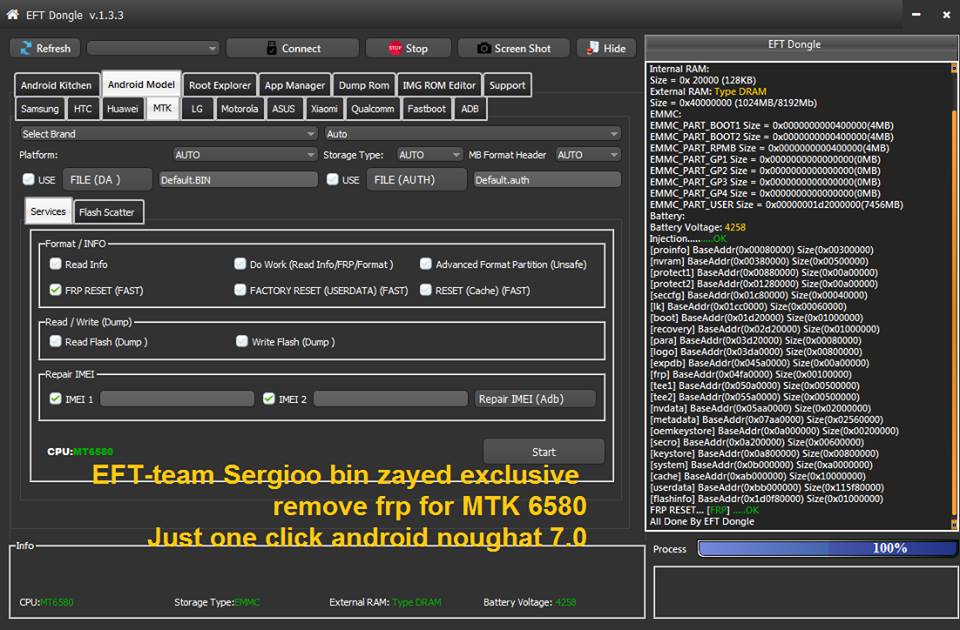Enable USE checkbox for FILE (AUTH)
This screenshot has width=960, height=630.
pyautogui.click(x=332, y=179)
